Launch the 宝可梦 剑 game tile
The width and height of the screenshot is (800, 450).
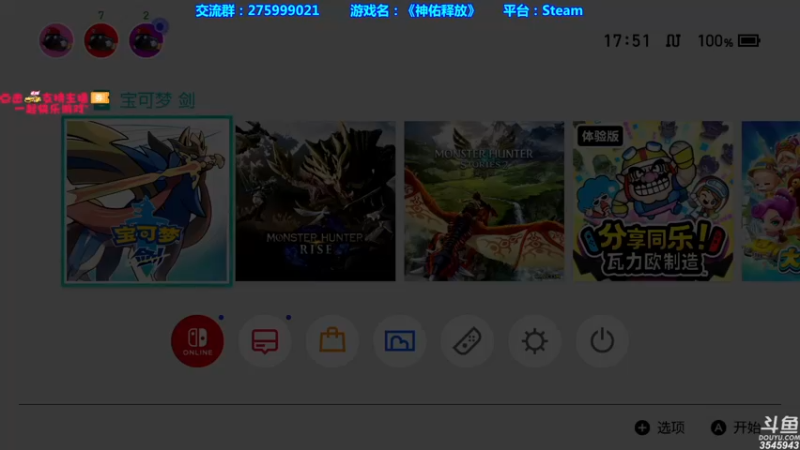click(147, 201)
